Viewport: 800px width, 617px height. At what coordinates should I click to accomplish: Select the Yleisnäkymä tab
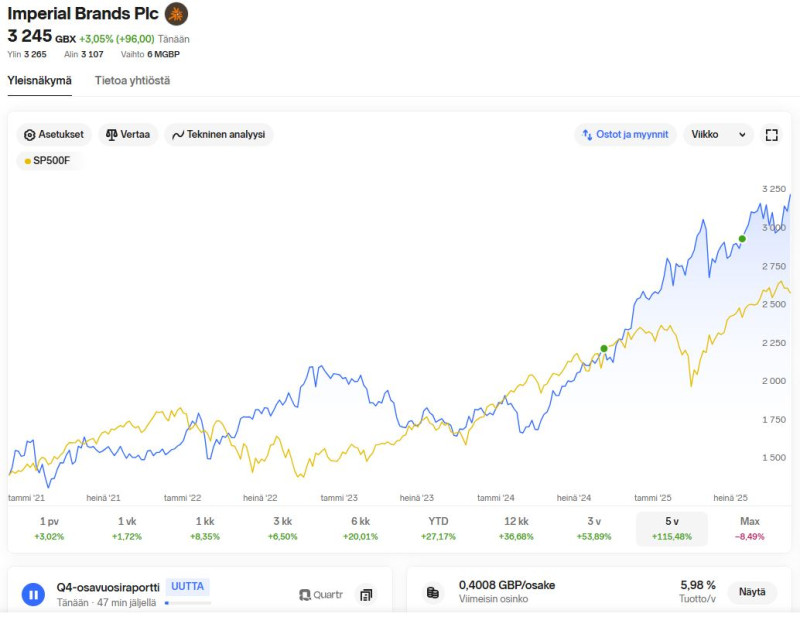click(40, 80)
